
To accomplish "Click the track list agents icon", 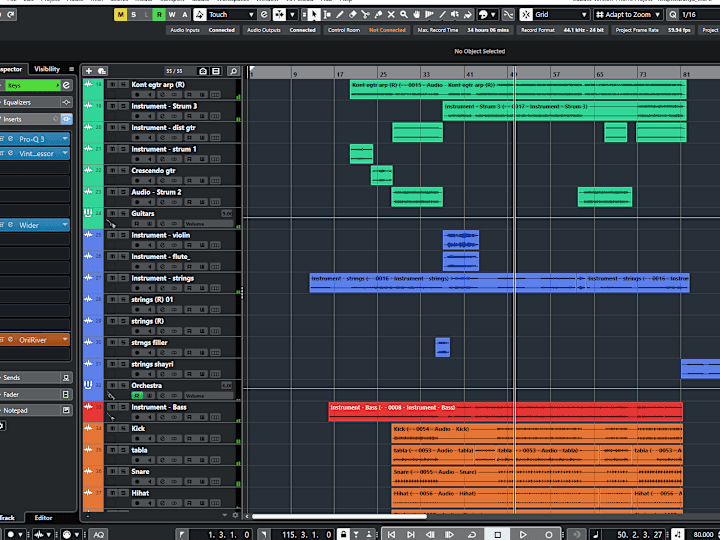I will tap(203, 71).
